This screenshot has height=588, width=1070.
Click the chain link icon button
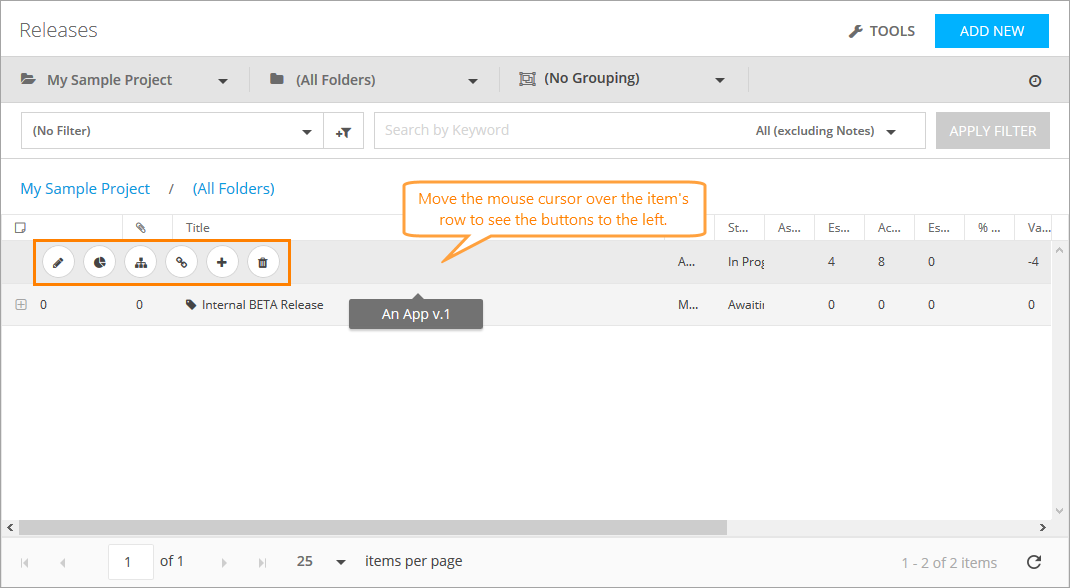point(181,262)
